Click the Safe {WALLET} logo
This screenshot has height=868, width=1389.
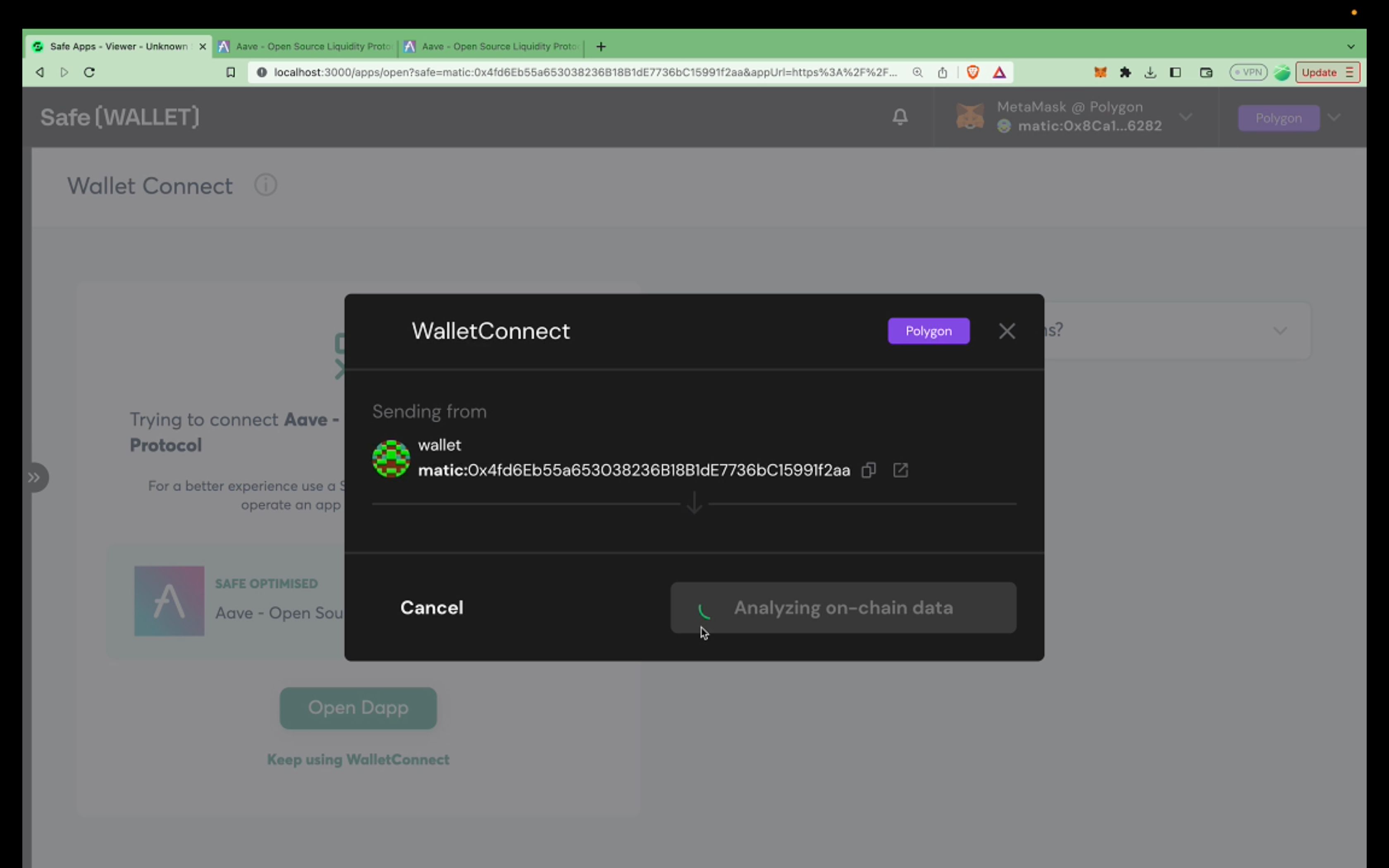tap(120, 117)
